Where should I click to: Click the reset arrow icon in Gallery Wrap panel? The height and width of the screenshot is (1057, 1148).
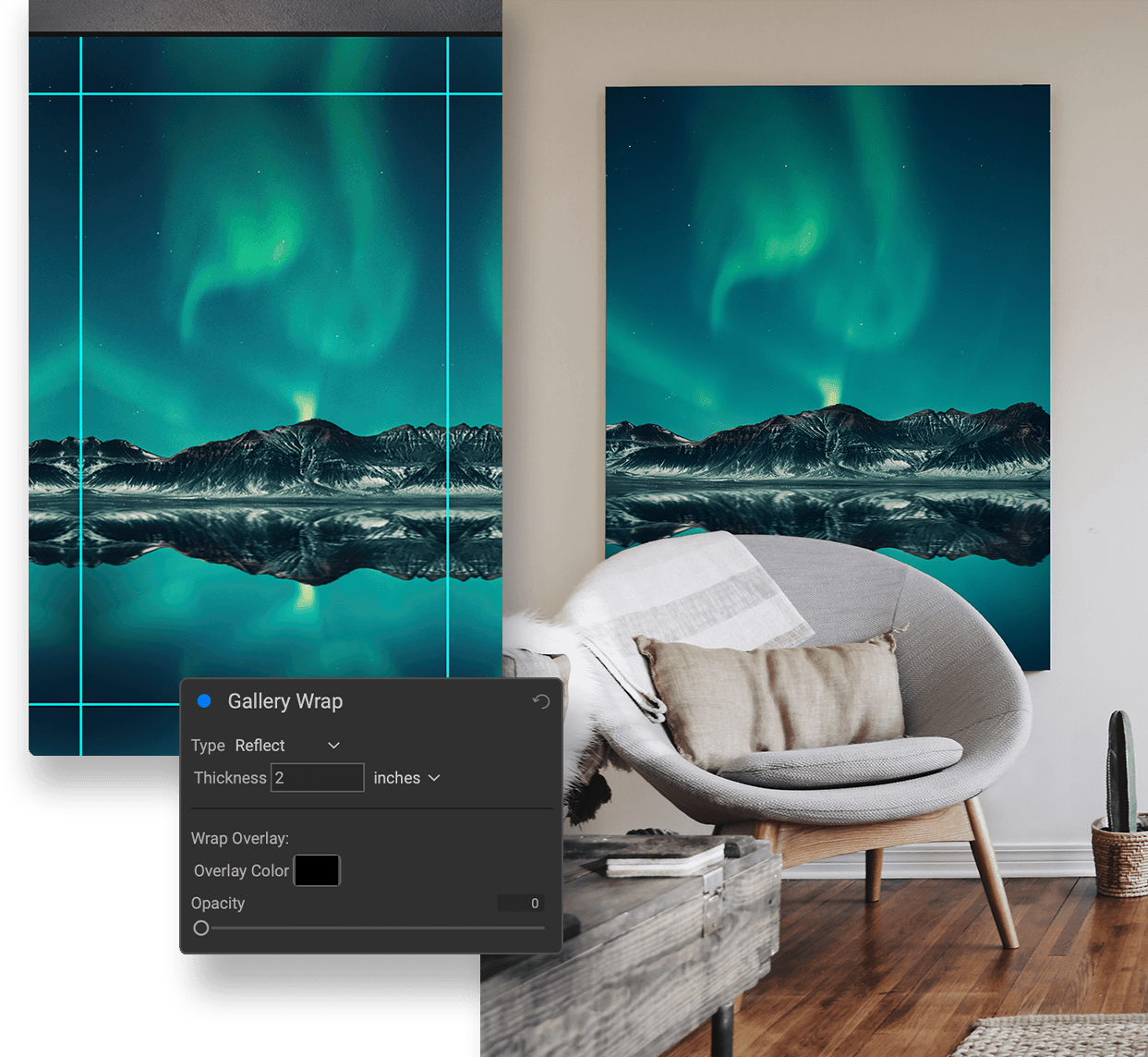[541, 702]
